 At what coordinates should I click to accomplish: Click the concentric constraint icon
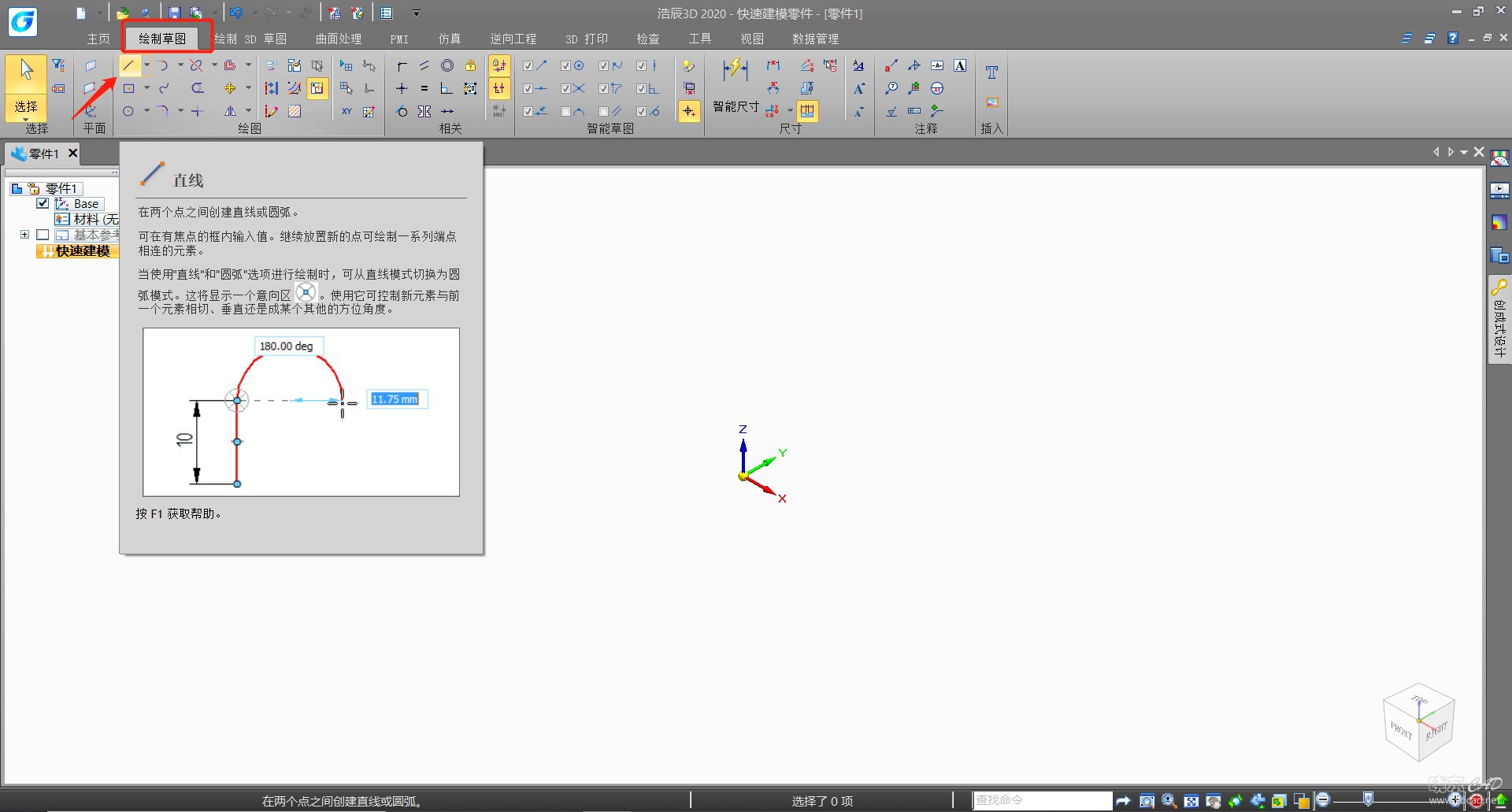coord(447,65)
